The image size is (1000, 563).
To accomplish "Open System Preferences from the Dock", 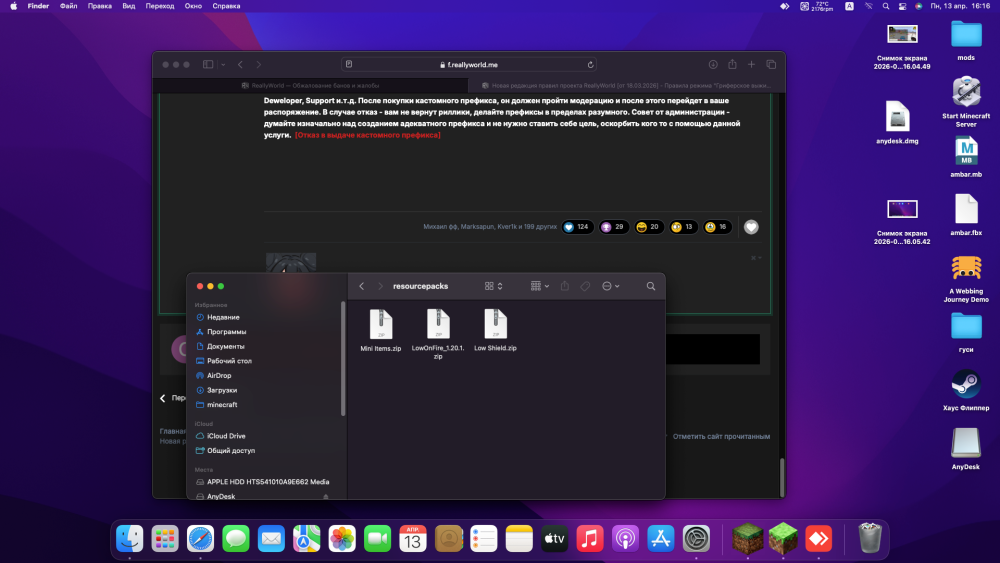I will pos(696,539).
